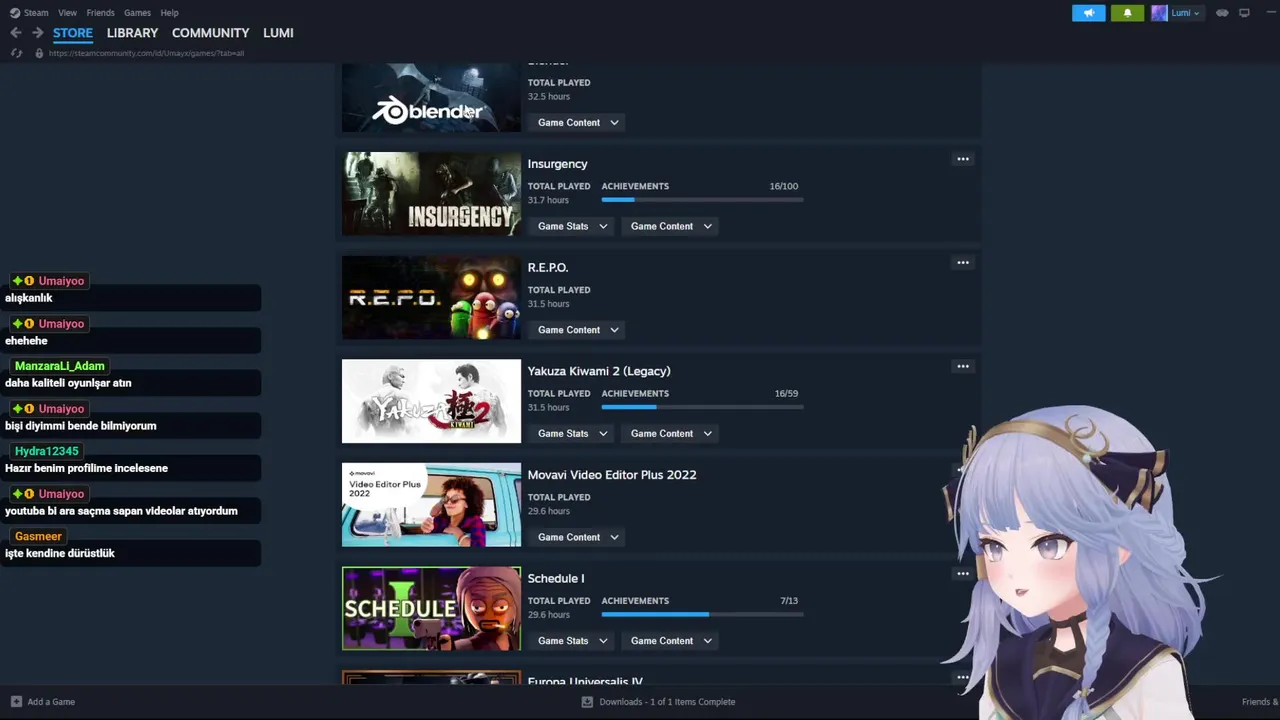Expand Game Content dropdown for Yakuza Kiwami 2
The height and width of the screenshot is (720, 1280).
pos(671,434)
